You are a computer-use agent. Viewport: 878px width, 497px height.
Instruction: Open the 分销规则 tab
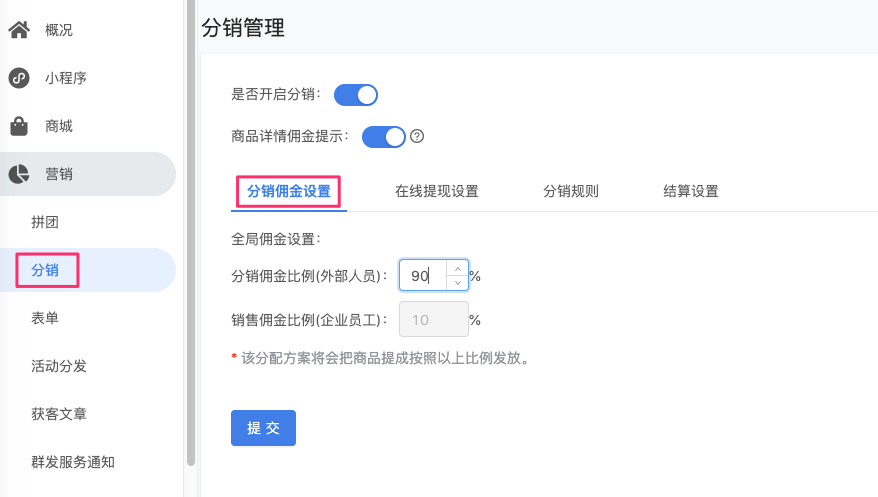coord(571,191)
